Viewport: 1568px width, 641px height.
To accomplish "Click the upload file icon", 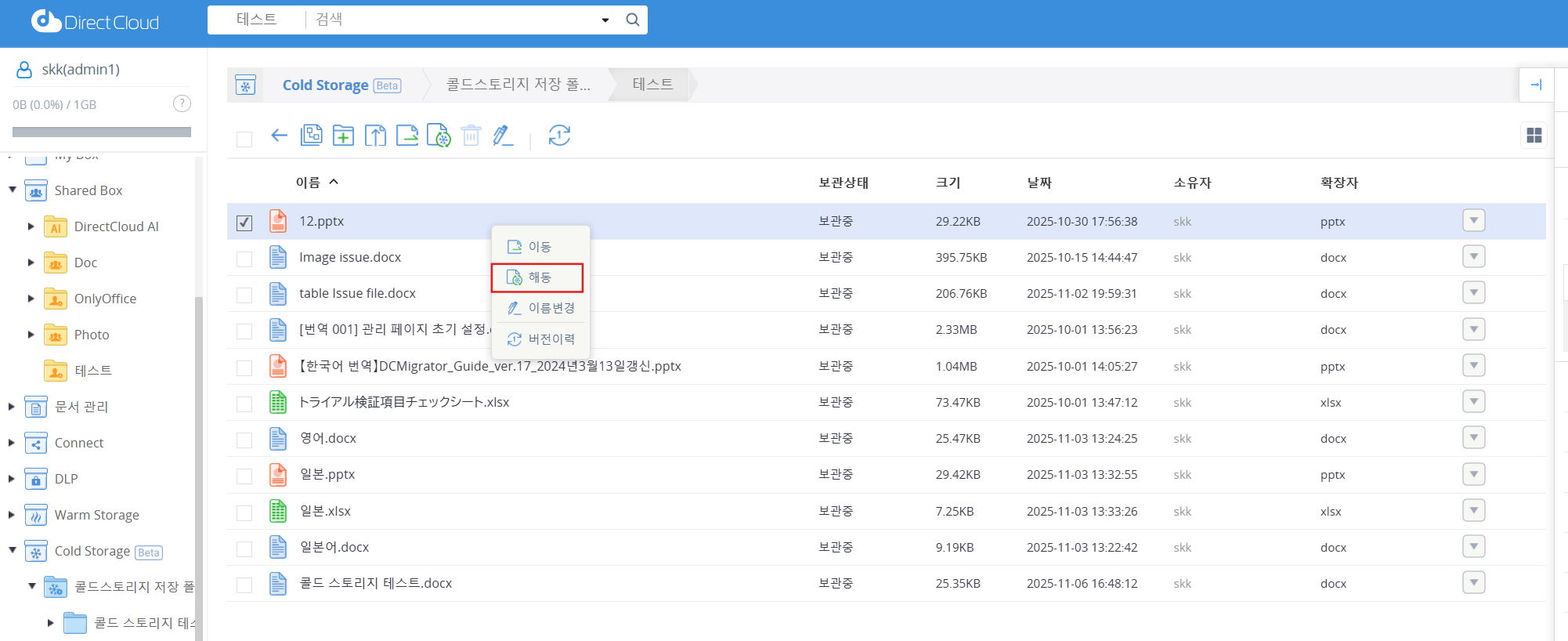I will 375,136.
